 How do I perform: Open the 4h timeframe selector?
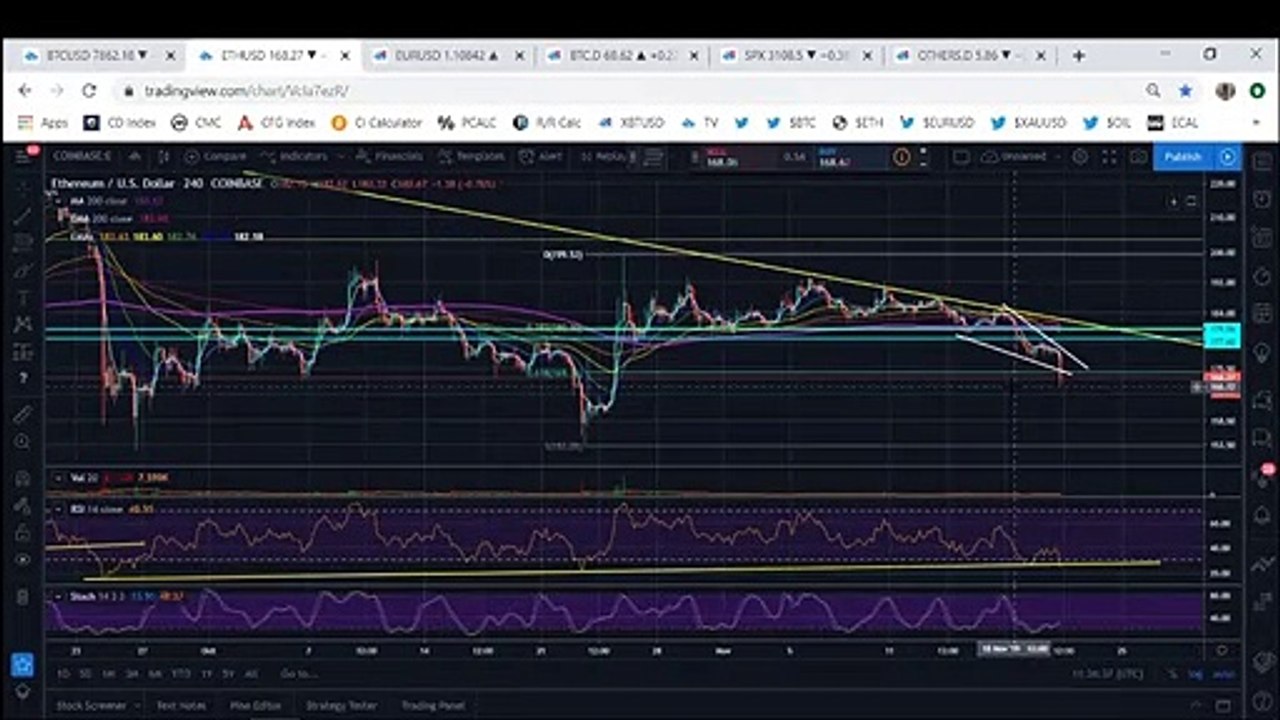[135, 157]
